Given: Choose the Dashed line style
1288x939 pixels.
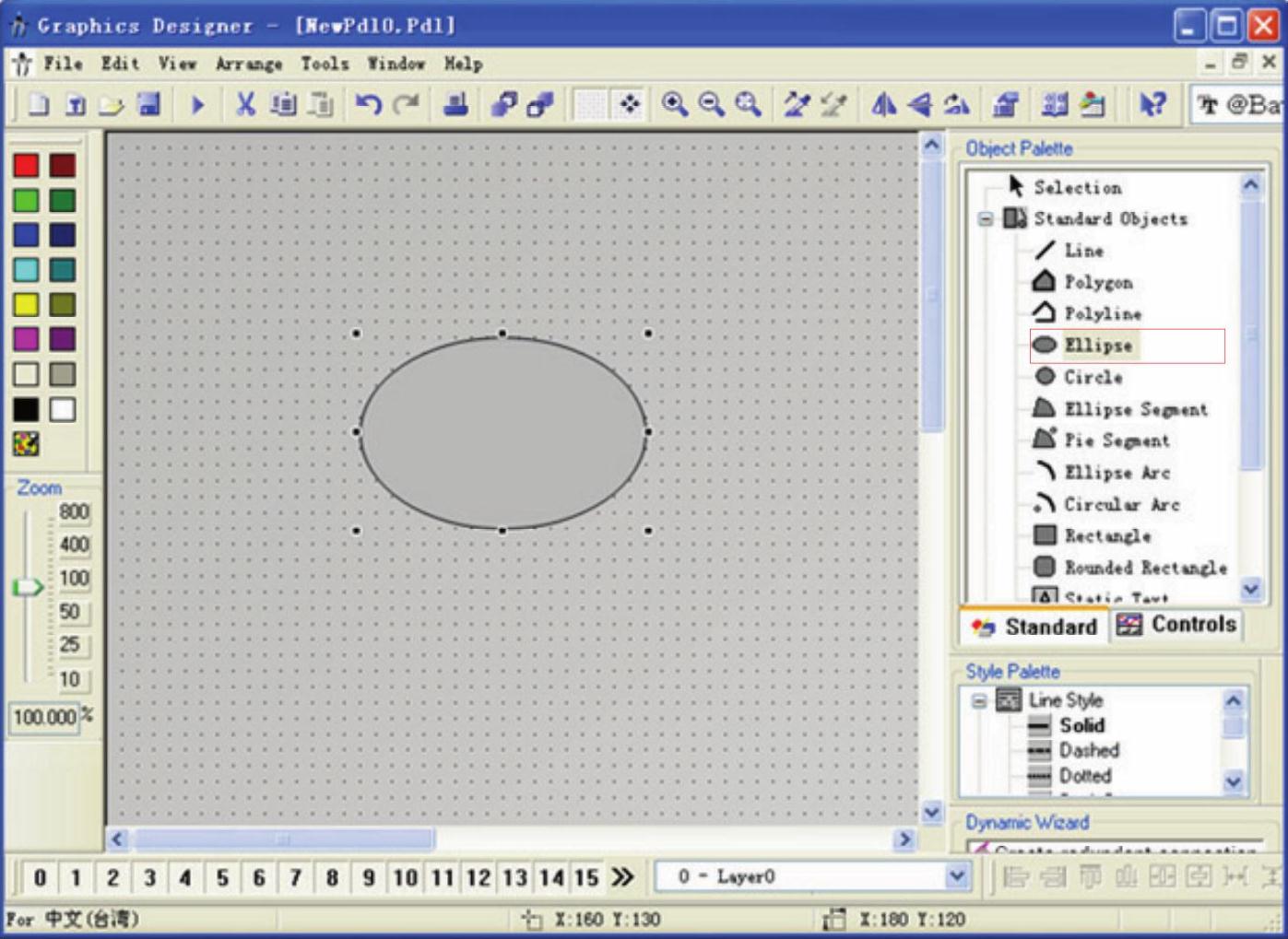Looking at the screenshot, I should tap(1088, 750).
